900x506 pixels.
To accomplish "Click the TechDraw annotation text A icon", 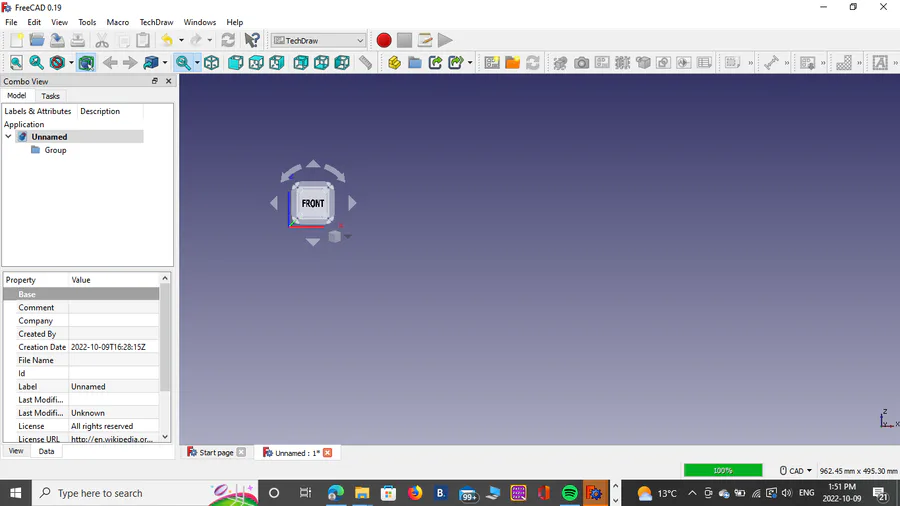I will (x=880, y=63).
